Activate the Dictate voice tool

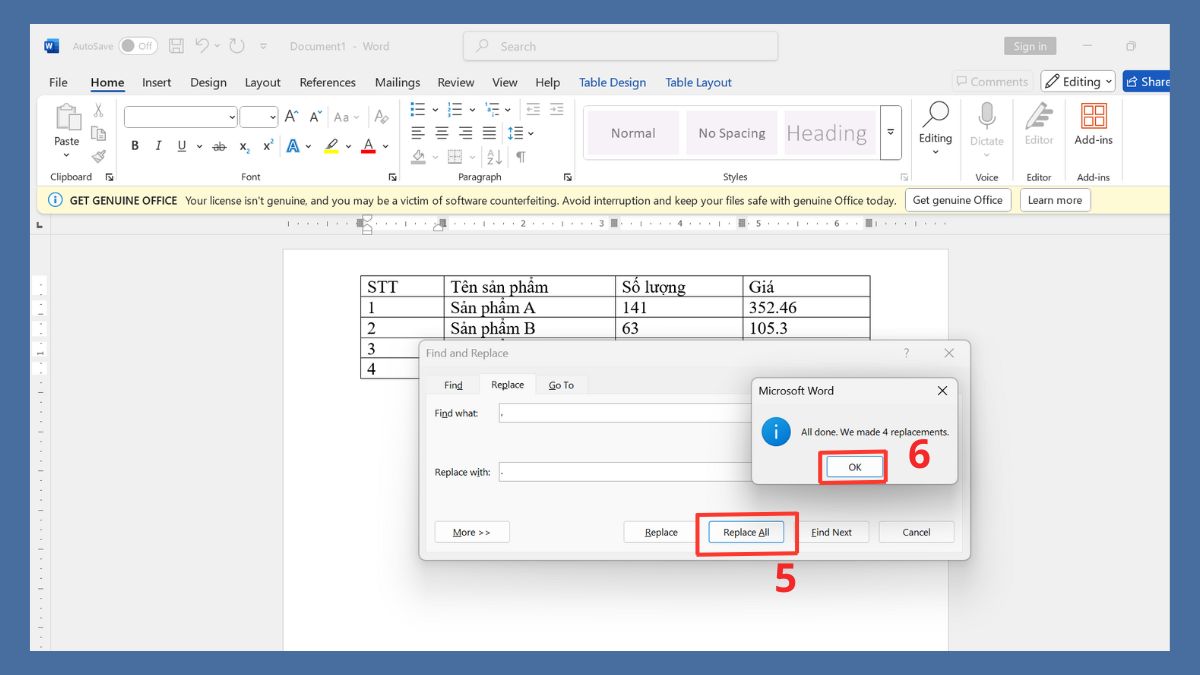(x=986, y=120)
